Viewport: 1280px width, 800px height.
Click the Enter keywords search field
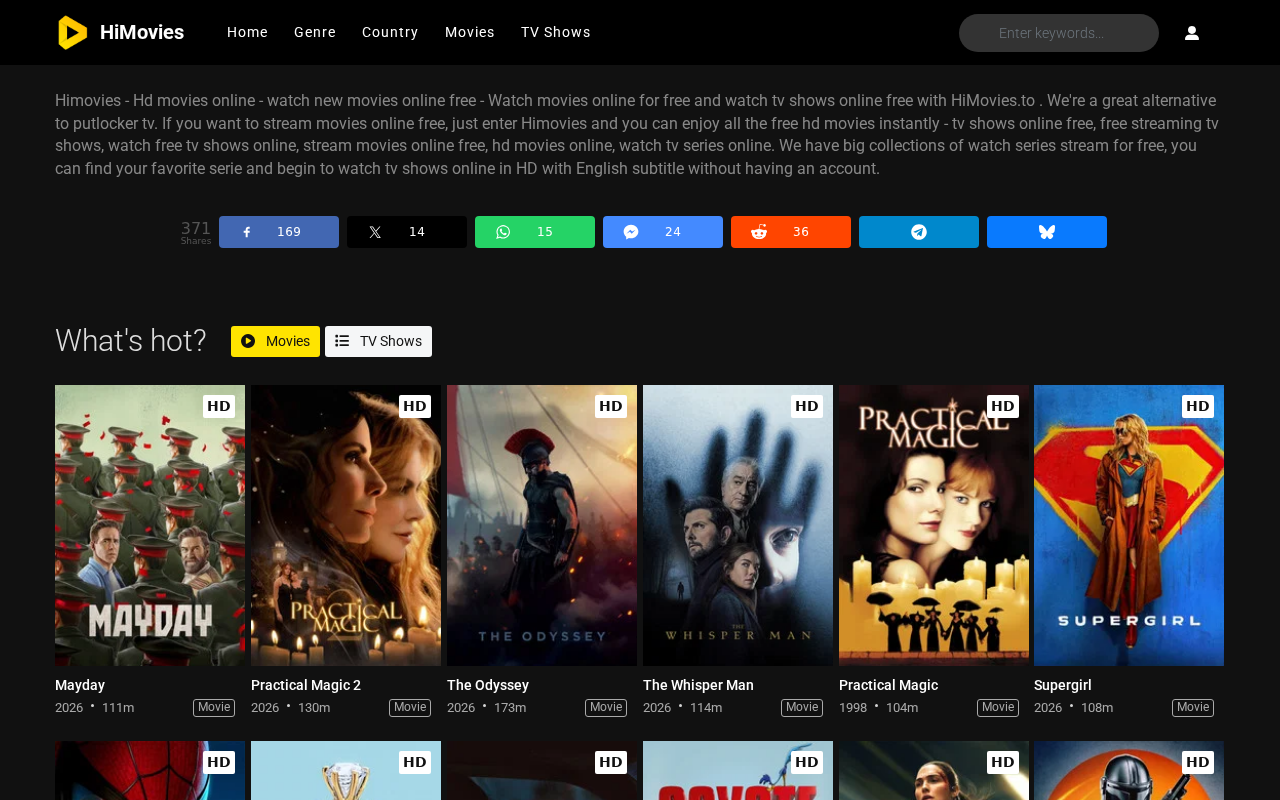click(1059, 33)
